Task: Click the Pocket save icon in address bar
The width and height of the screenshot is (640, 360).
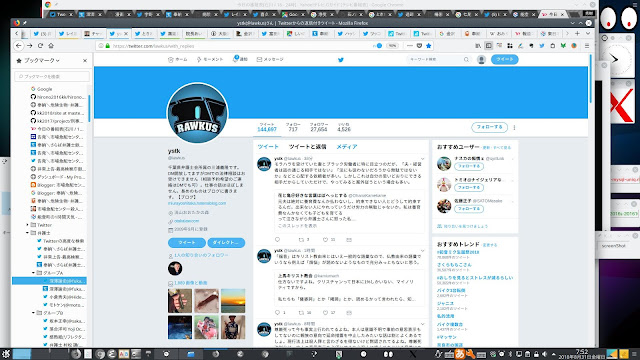Action: pos(419,46)
